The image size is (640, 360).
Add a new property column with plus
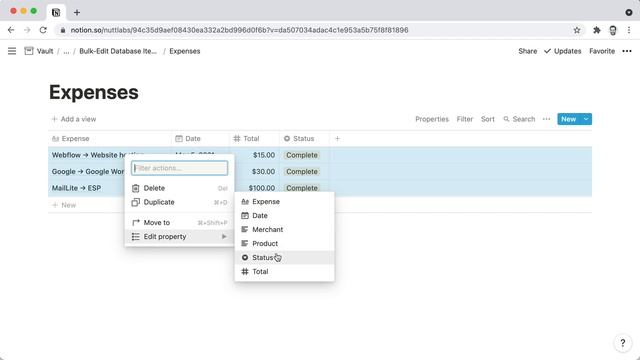pyautogui.click(x=337, y=139)
